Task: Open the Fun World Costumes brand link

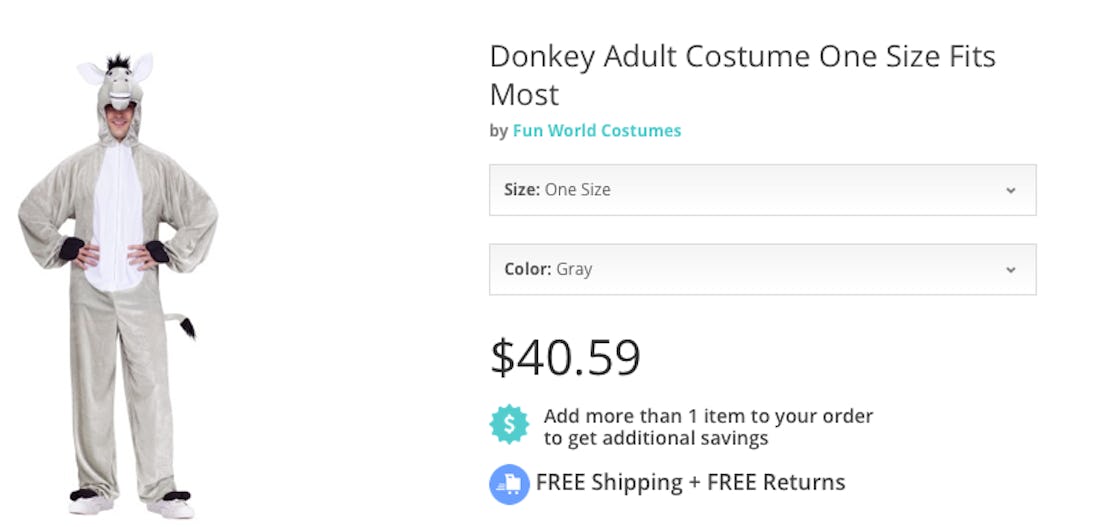Action: point(597,131)
